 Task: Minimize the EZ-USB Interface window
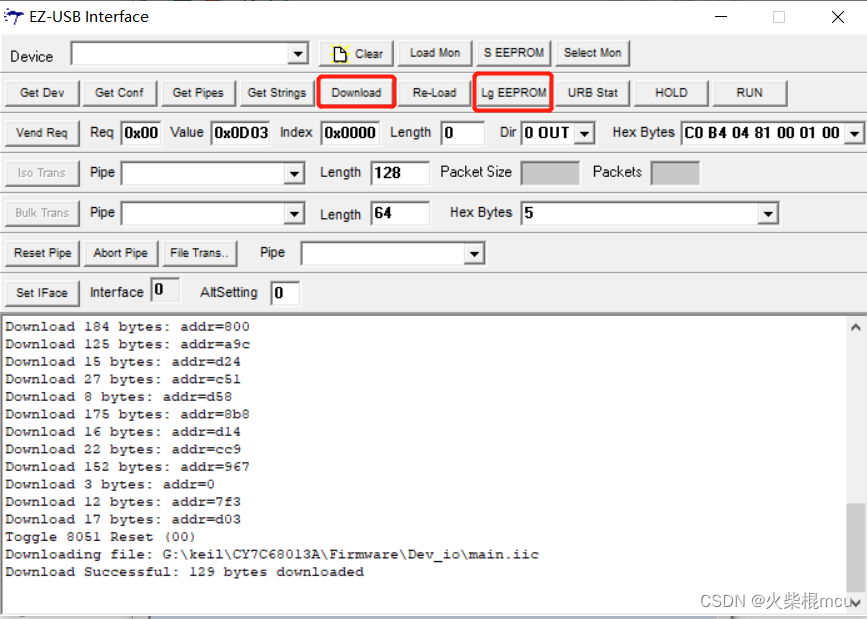click(x=720, y=17)
